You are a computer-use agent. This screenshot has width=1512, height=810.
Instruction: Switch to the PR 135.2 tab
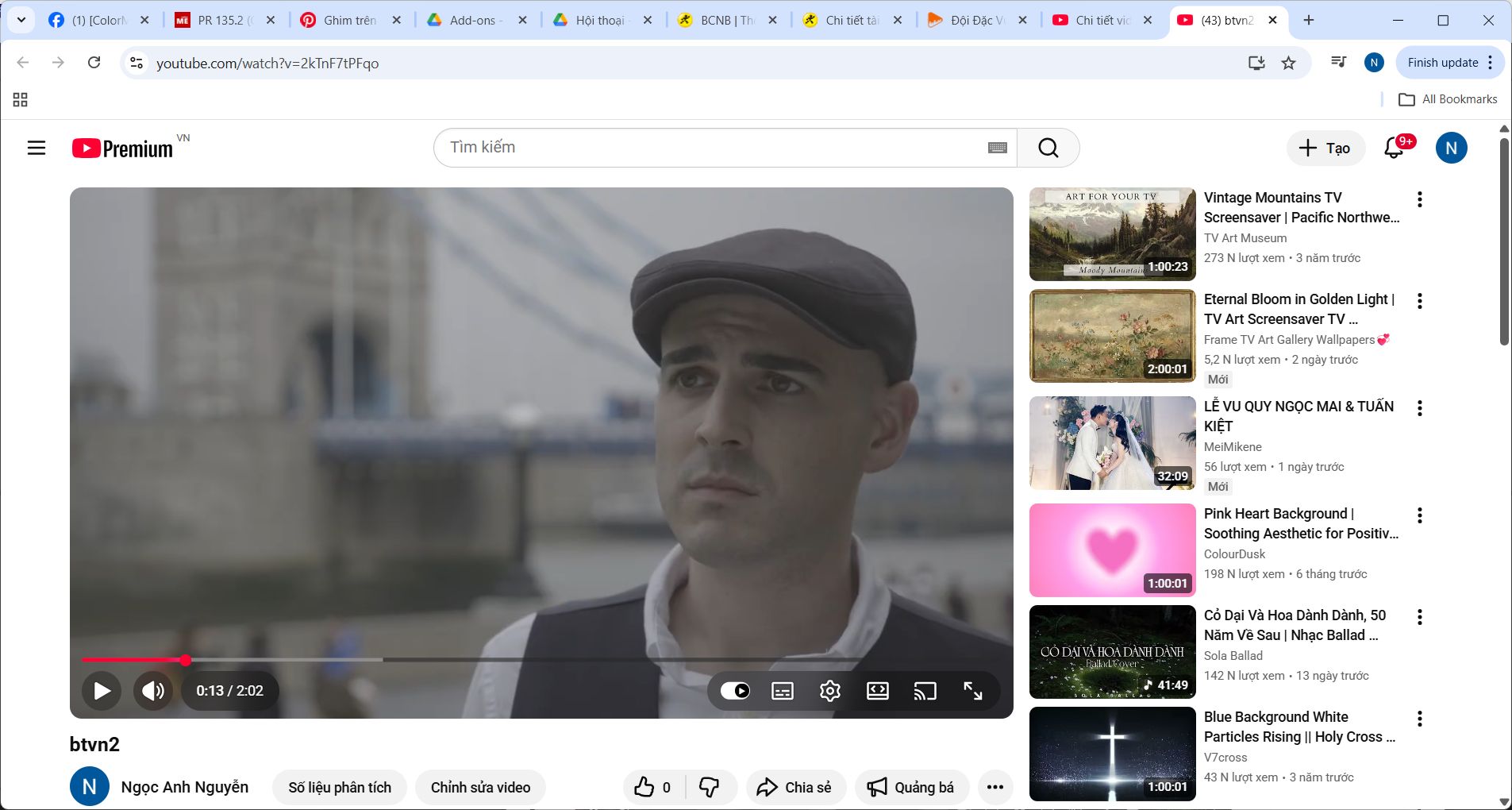[x=226, y=21]
